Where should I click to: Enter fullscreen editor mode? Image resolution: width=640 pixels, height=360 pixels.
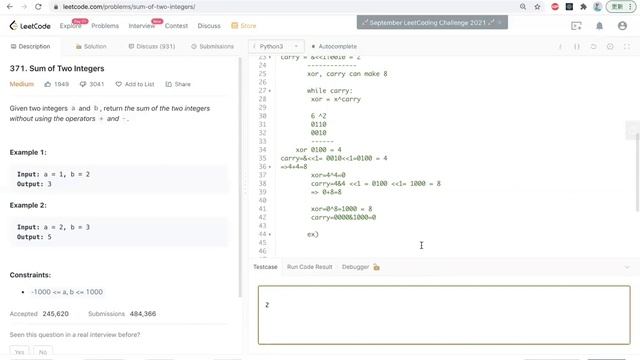click(627, 47)
